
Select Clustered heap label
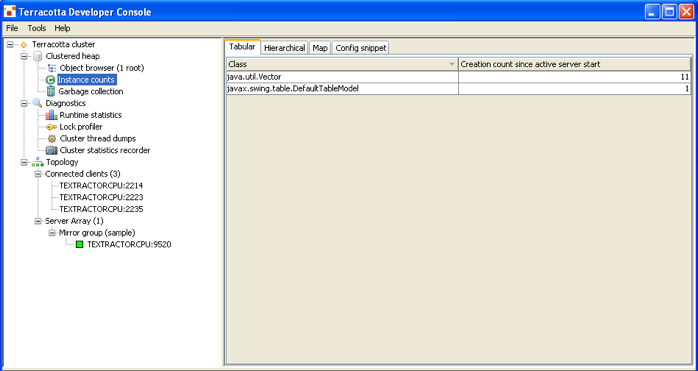[x=73, y=57]
